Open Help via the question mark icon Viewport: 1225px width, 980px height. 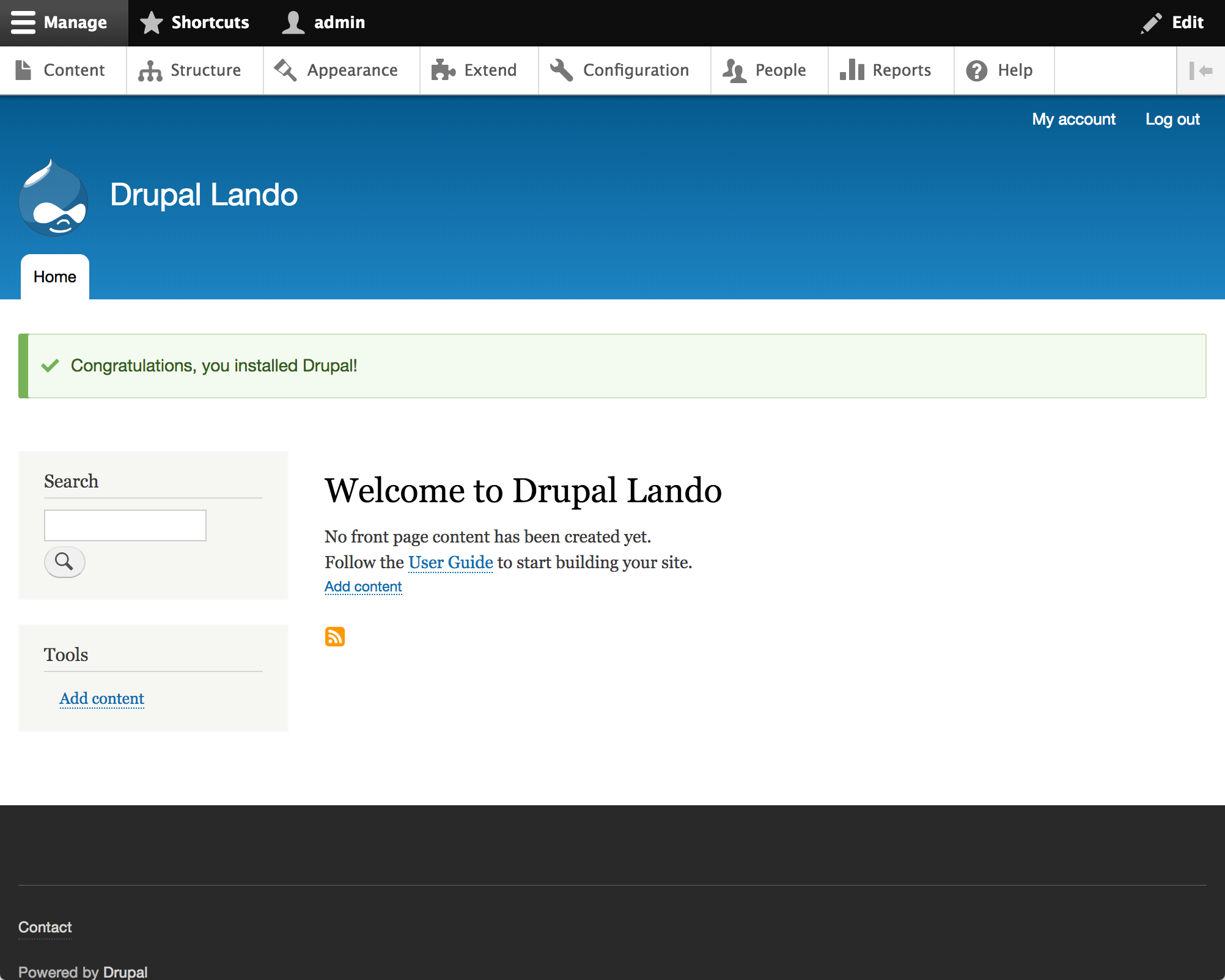coord(976,70)
